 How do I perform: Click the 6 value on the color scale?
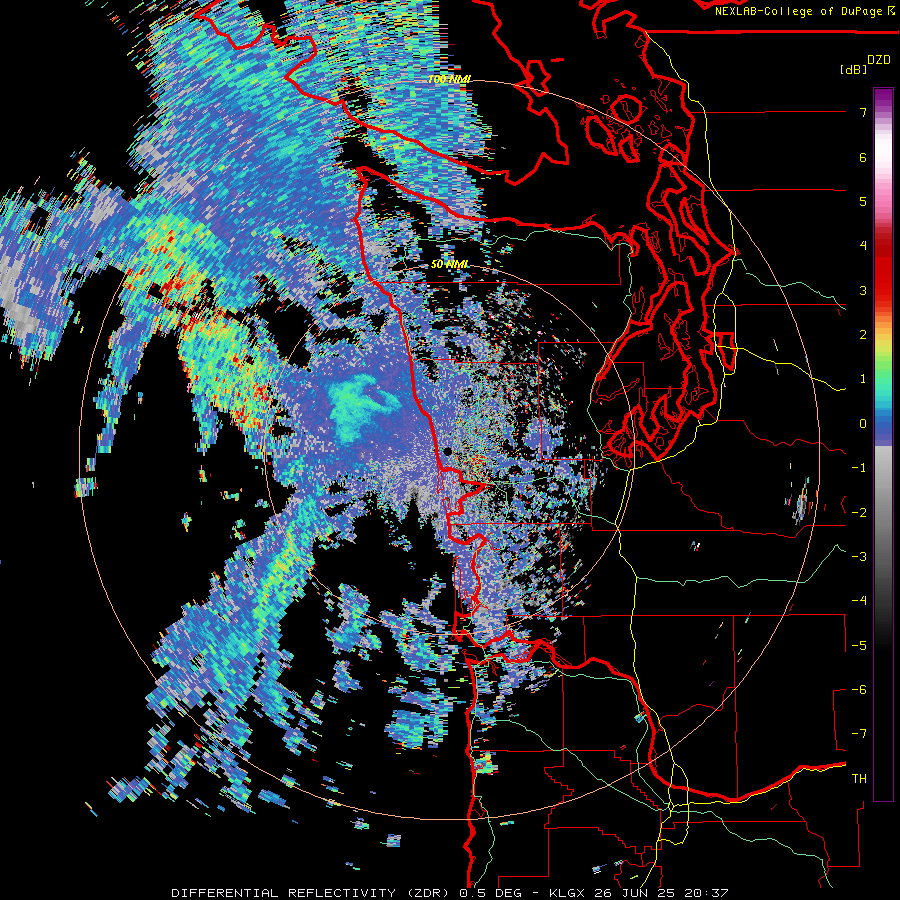pyautogui.click(x=863, y=157)
